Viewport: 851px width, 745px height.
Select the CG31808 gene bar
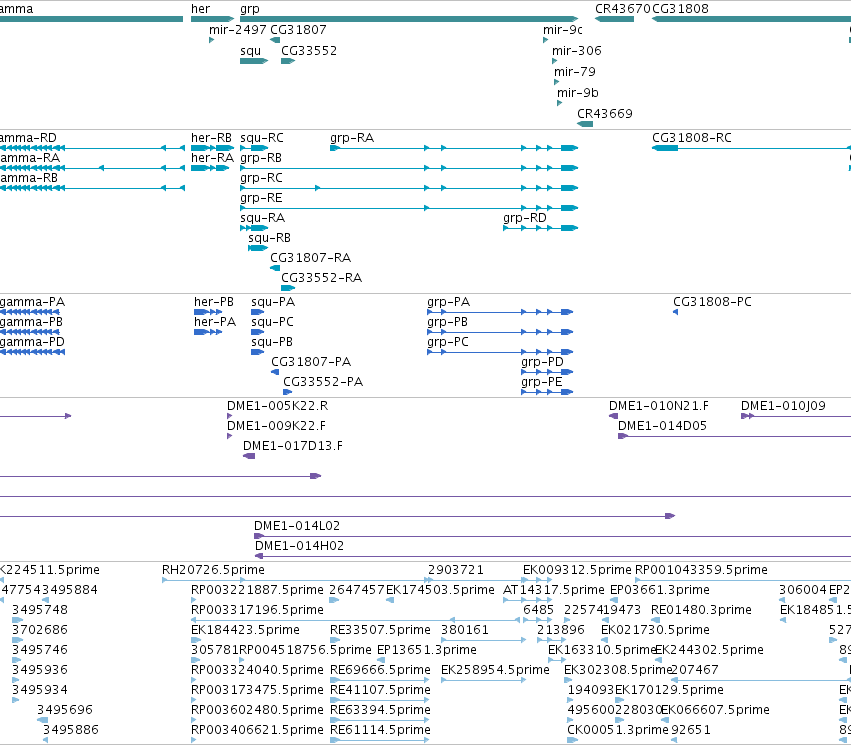[x=751, y=19]
